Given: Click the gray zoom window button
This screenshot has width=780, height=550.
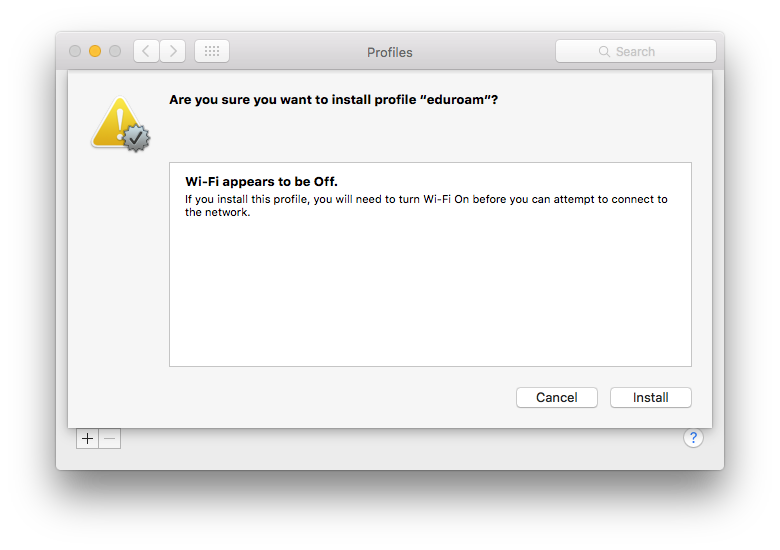Looking at the screenshot, I should pos(115,51).
